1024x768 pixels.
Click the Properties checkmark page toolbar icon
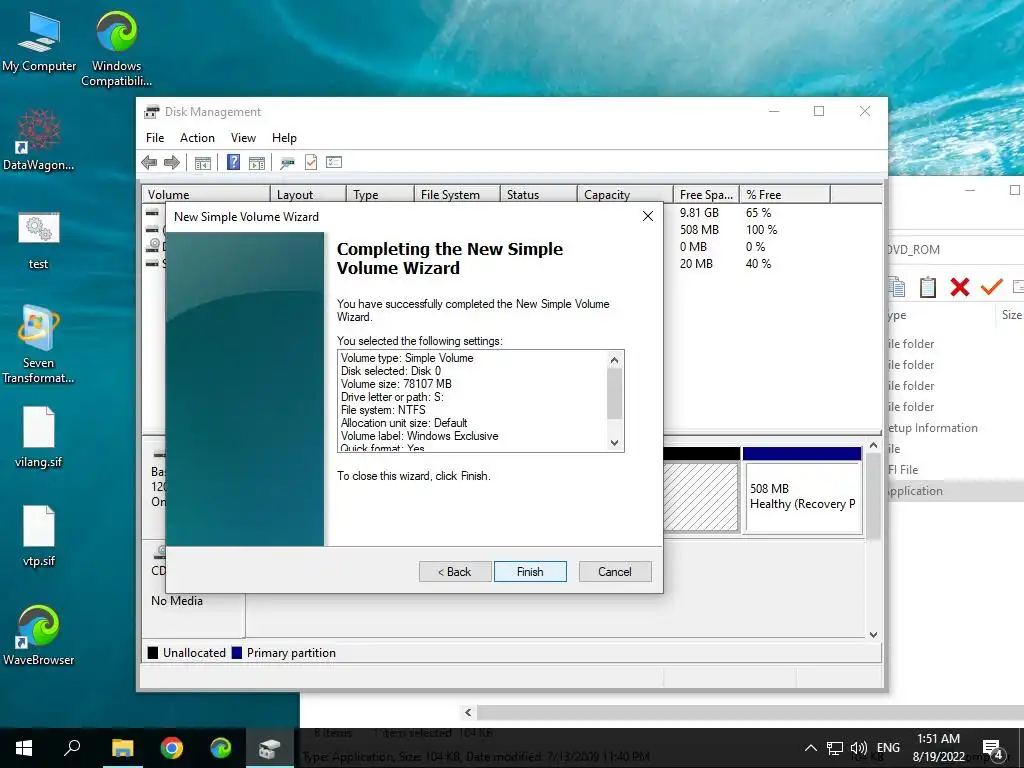311,162
